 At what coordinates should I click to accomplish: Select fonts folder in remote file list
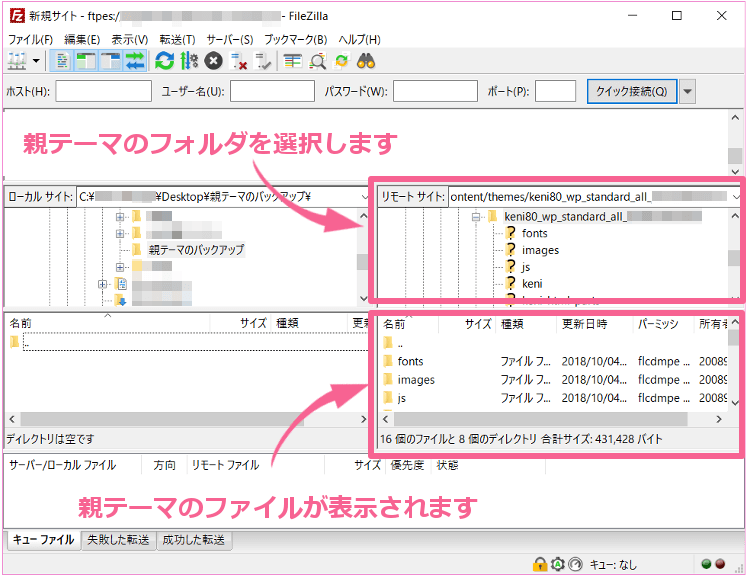pos(410,361)
